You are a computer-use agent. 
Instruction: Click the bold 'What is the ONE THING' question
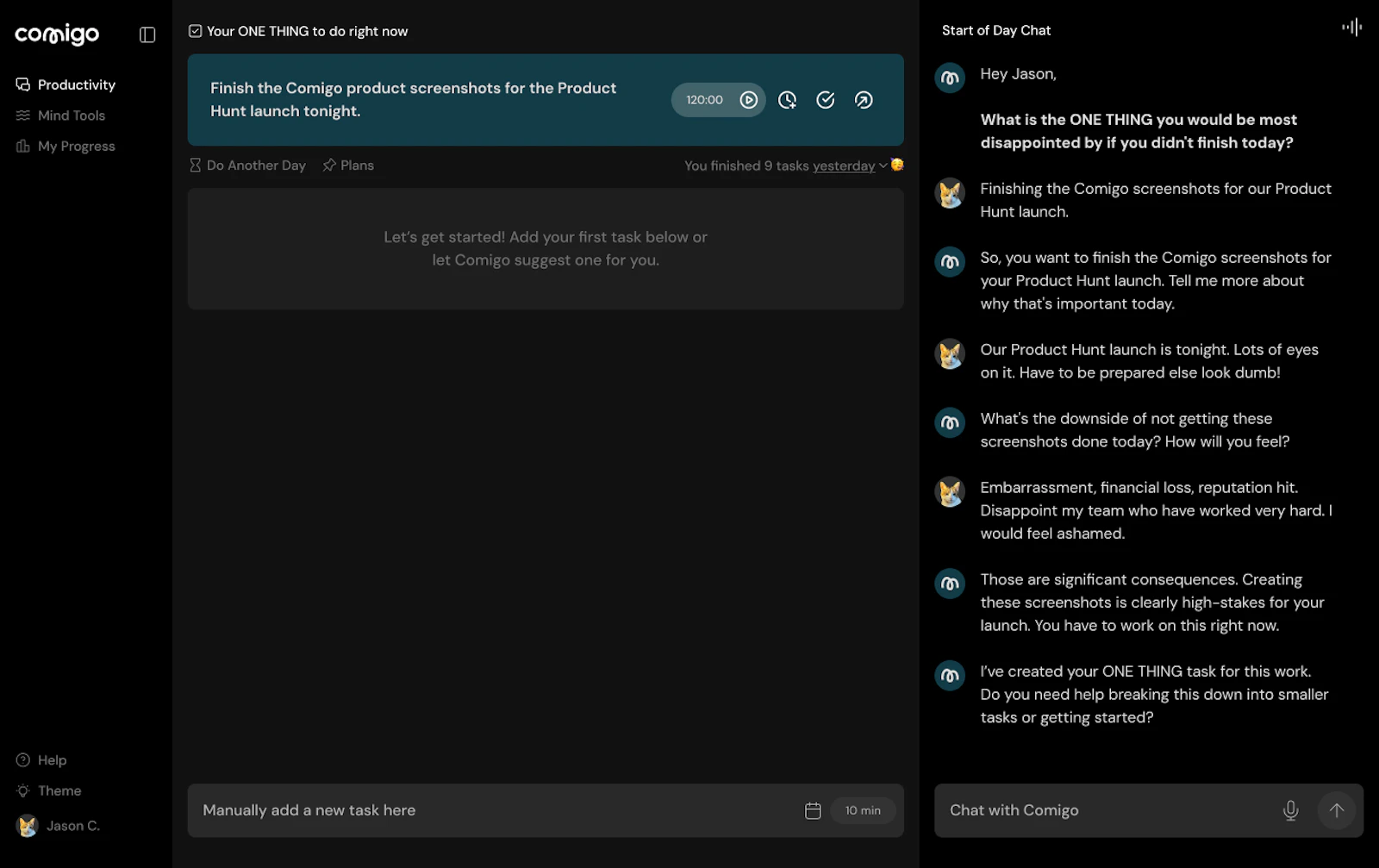click(x=1139, y=131)
